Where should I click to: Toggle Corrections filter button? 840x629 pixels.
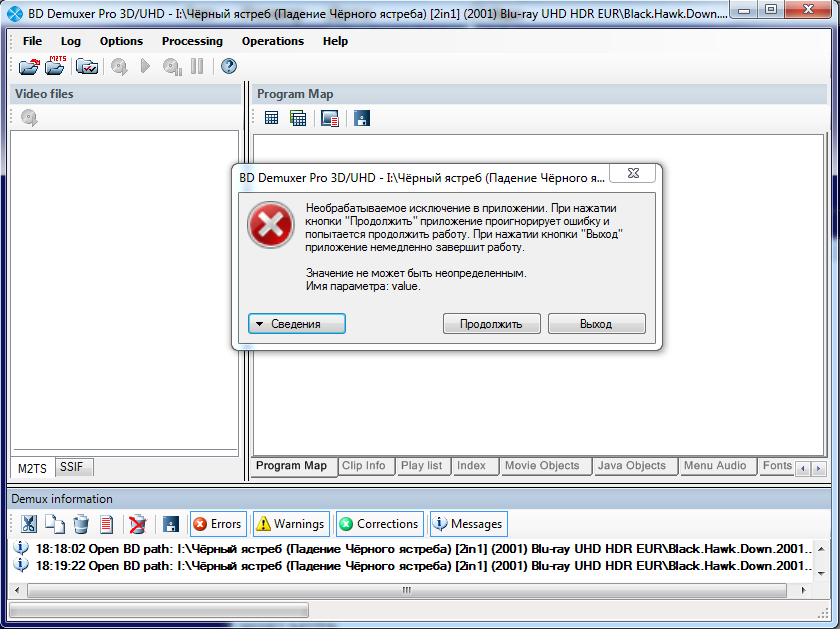[379, 523]
